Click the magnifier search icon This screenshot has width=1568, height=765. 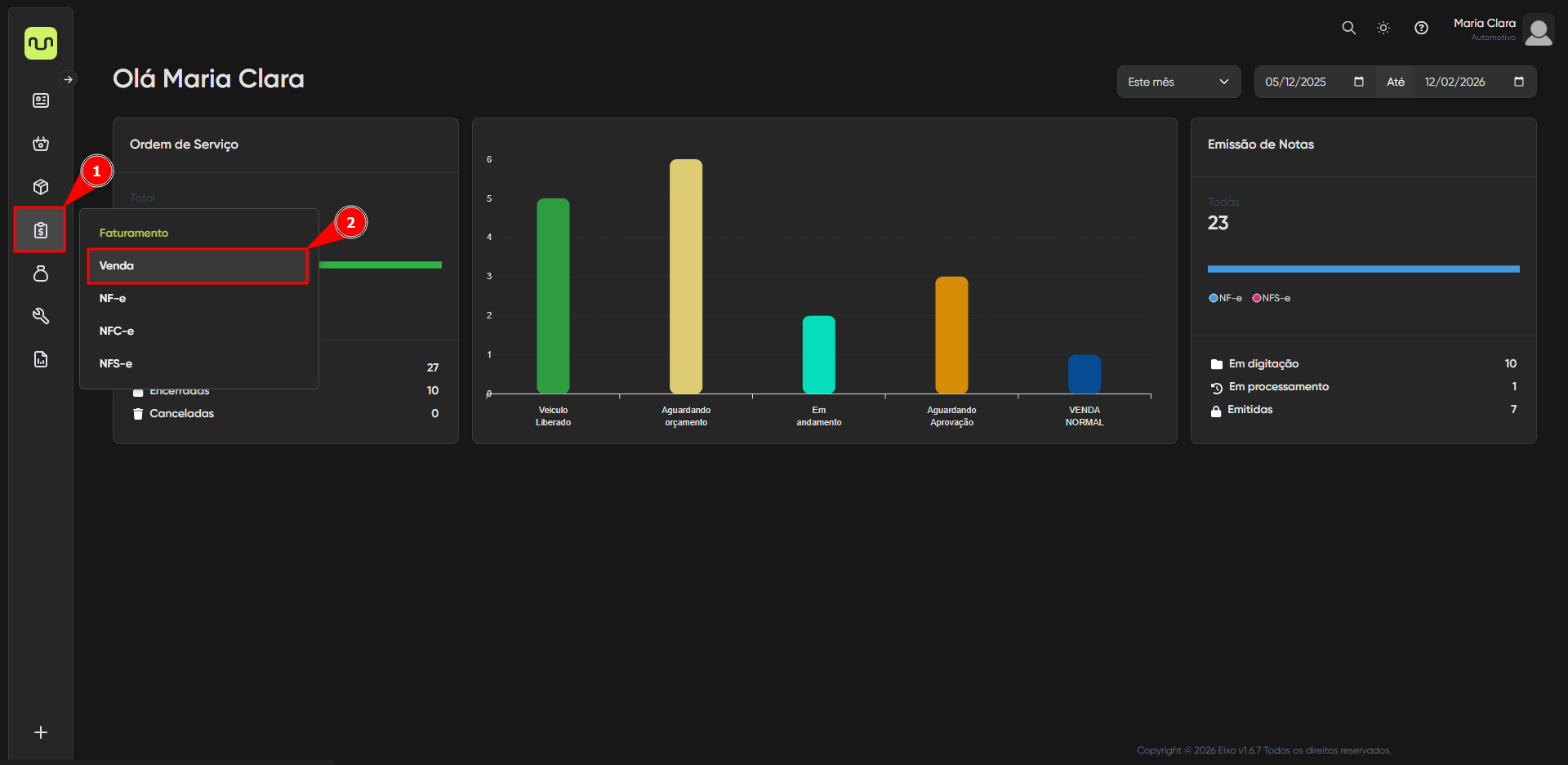tap(1348, 28)
